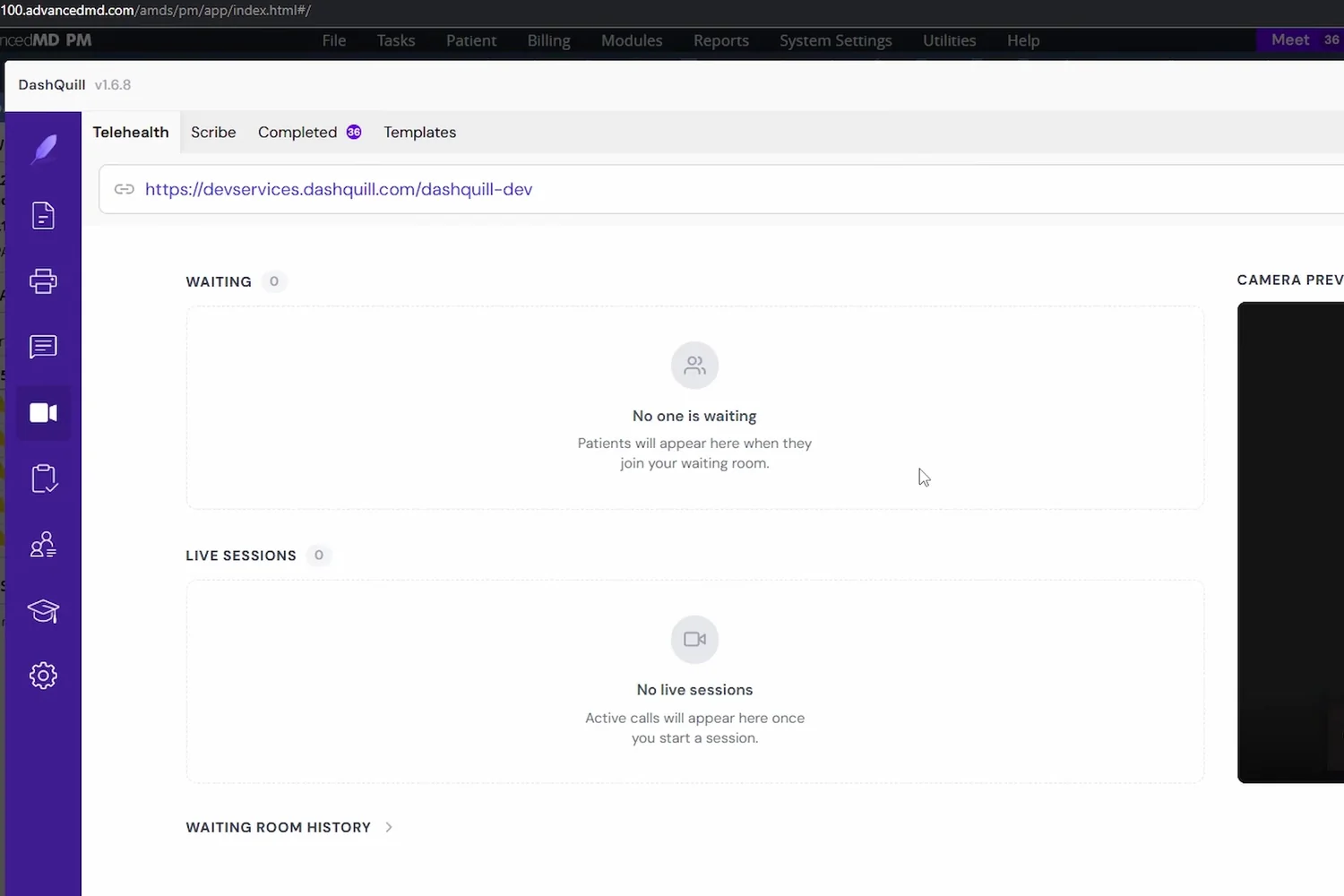Click the browser address bar URL
The width and height of the screenshot is (1344, 896).
[x=156, y=10]
